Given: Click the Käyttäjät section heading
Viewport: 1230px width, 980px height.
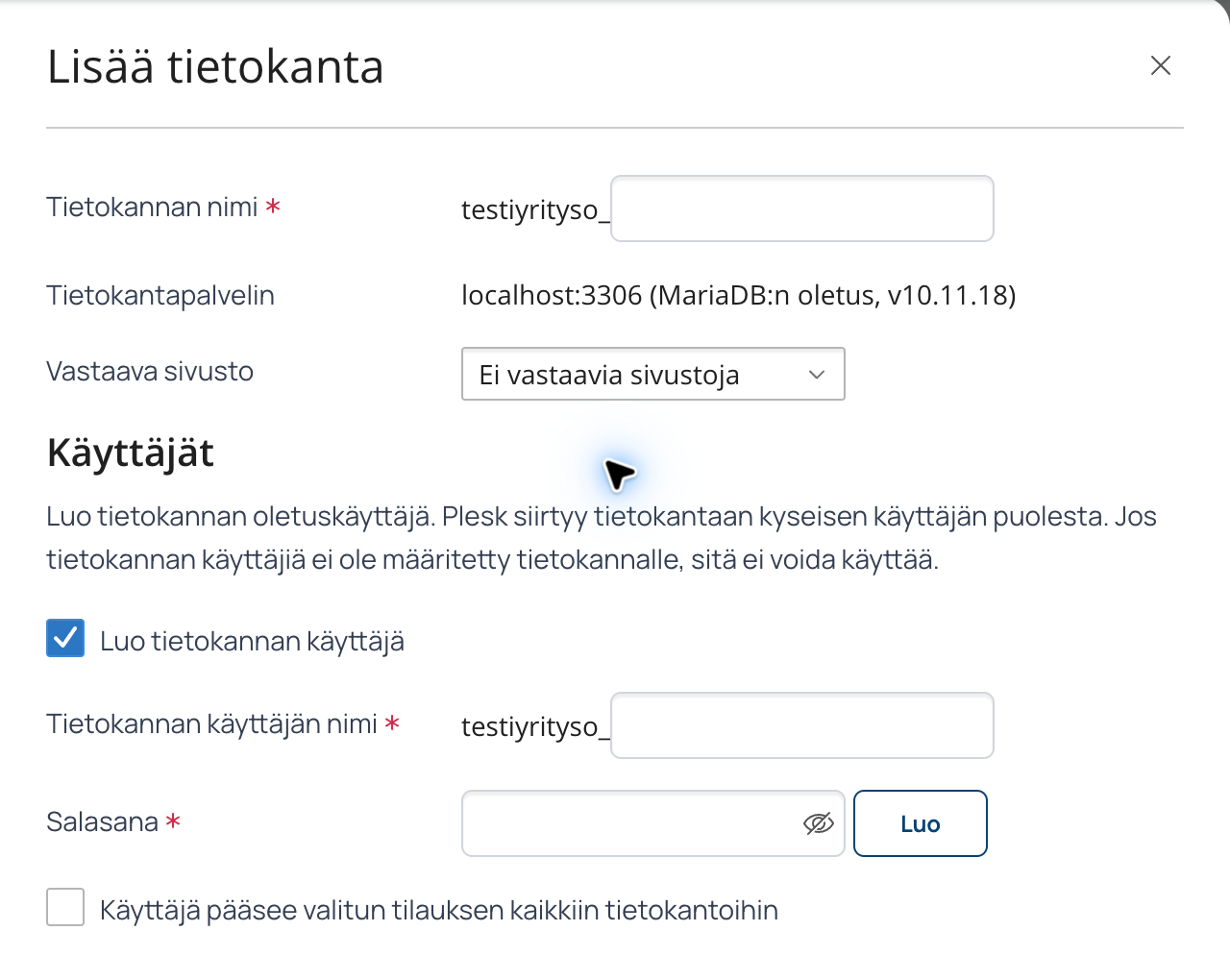Looking at the screenshot, I should click(131, 453).
